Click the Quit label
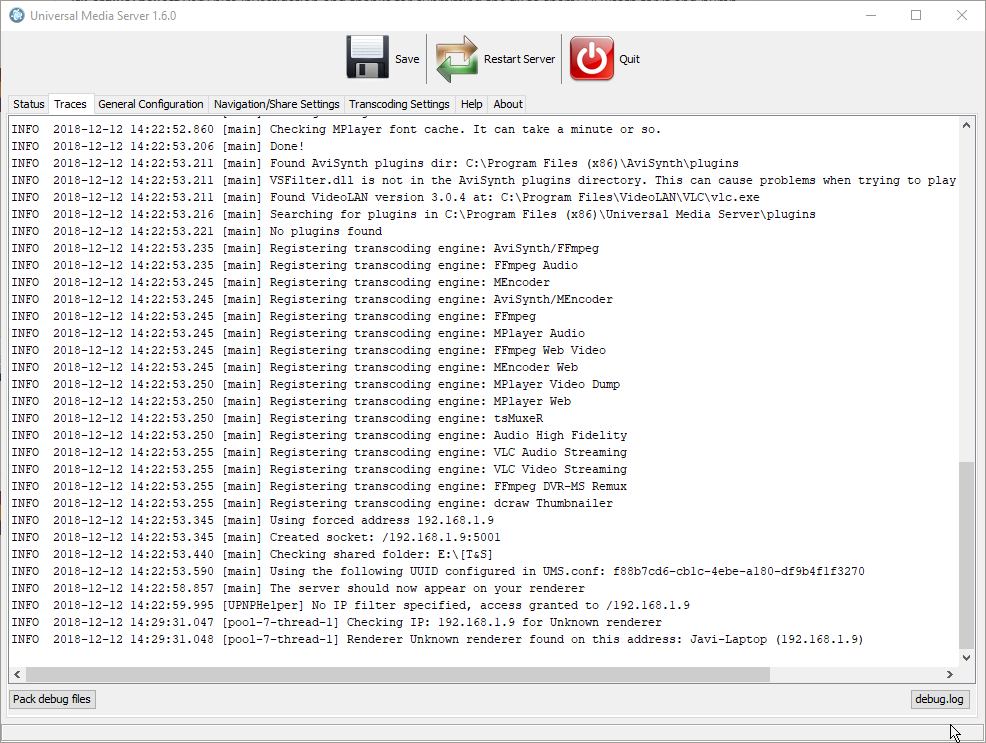Screen dimensions: 986x743 point(629,59)
